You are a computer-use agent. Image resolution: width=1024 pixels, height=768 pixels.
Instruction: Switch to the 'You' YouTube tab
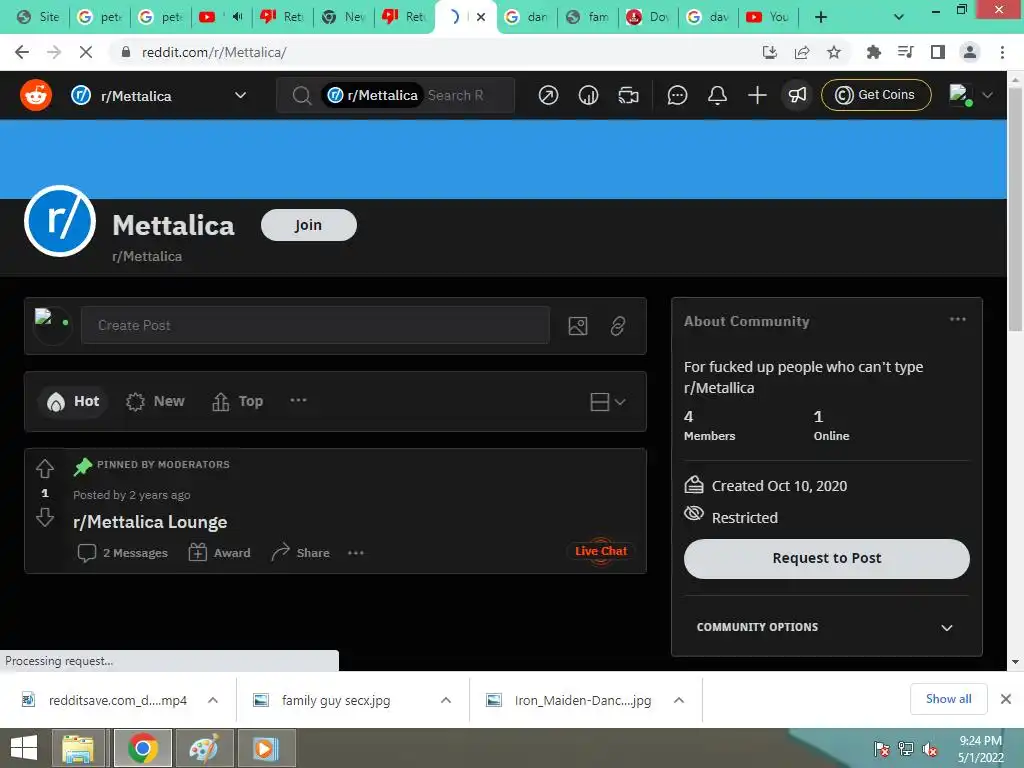[769, 17]
